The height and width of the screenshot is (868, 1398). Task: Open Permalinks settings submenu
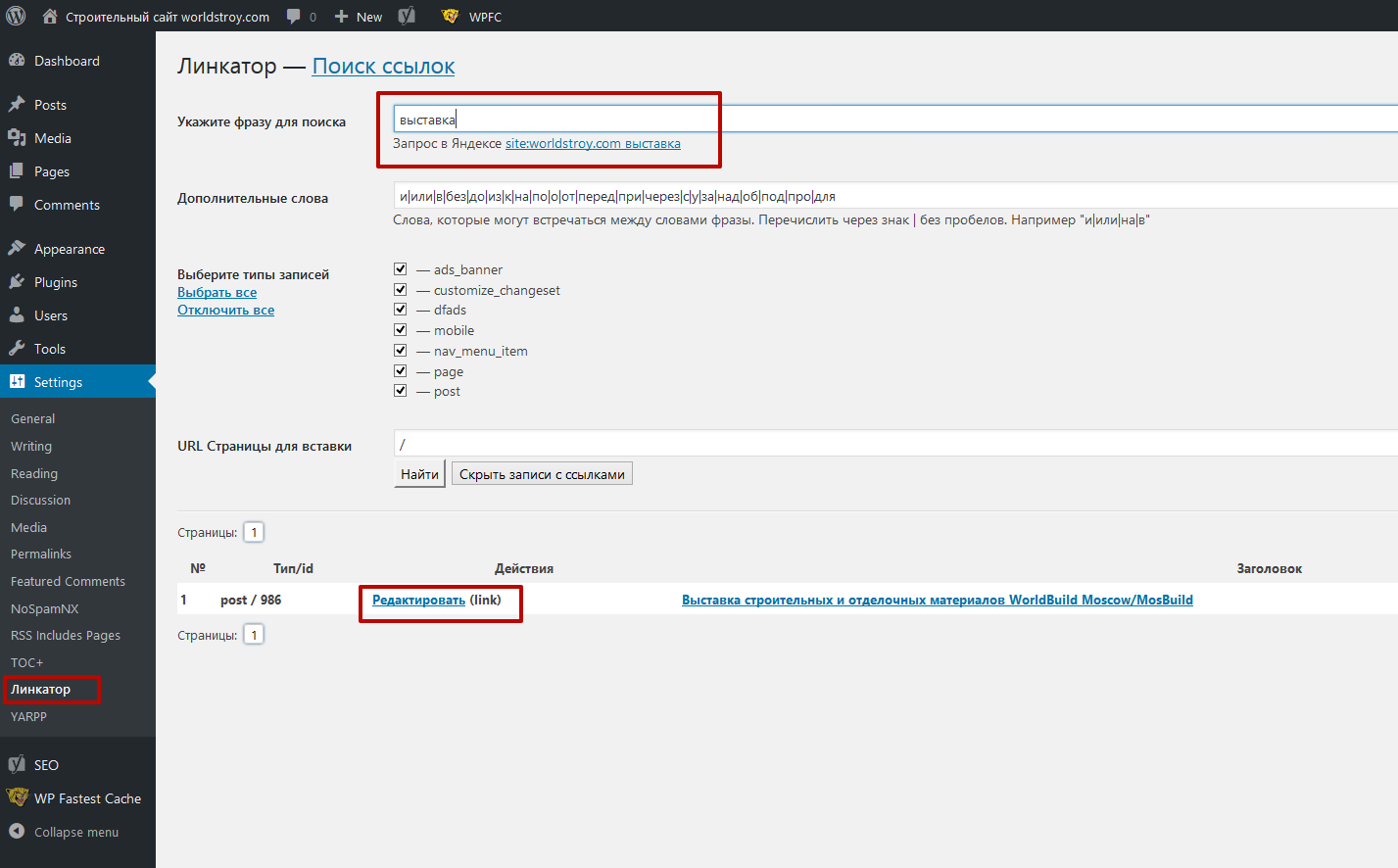click(41, 554)
